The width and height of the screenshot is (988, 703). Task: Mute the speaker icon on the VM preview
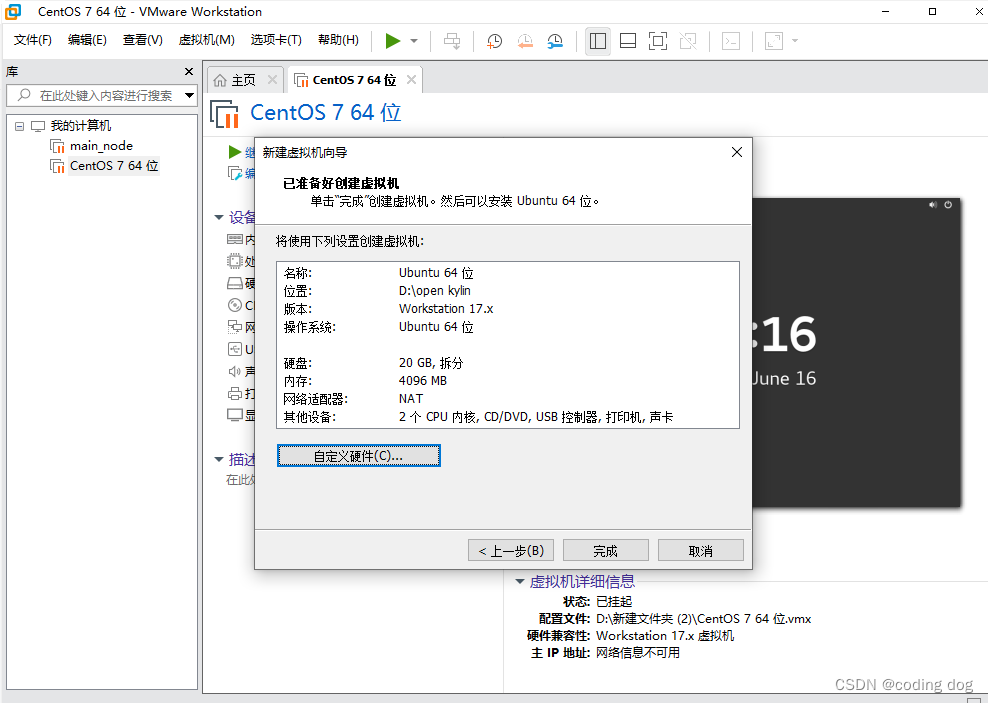point(932,204)
